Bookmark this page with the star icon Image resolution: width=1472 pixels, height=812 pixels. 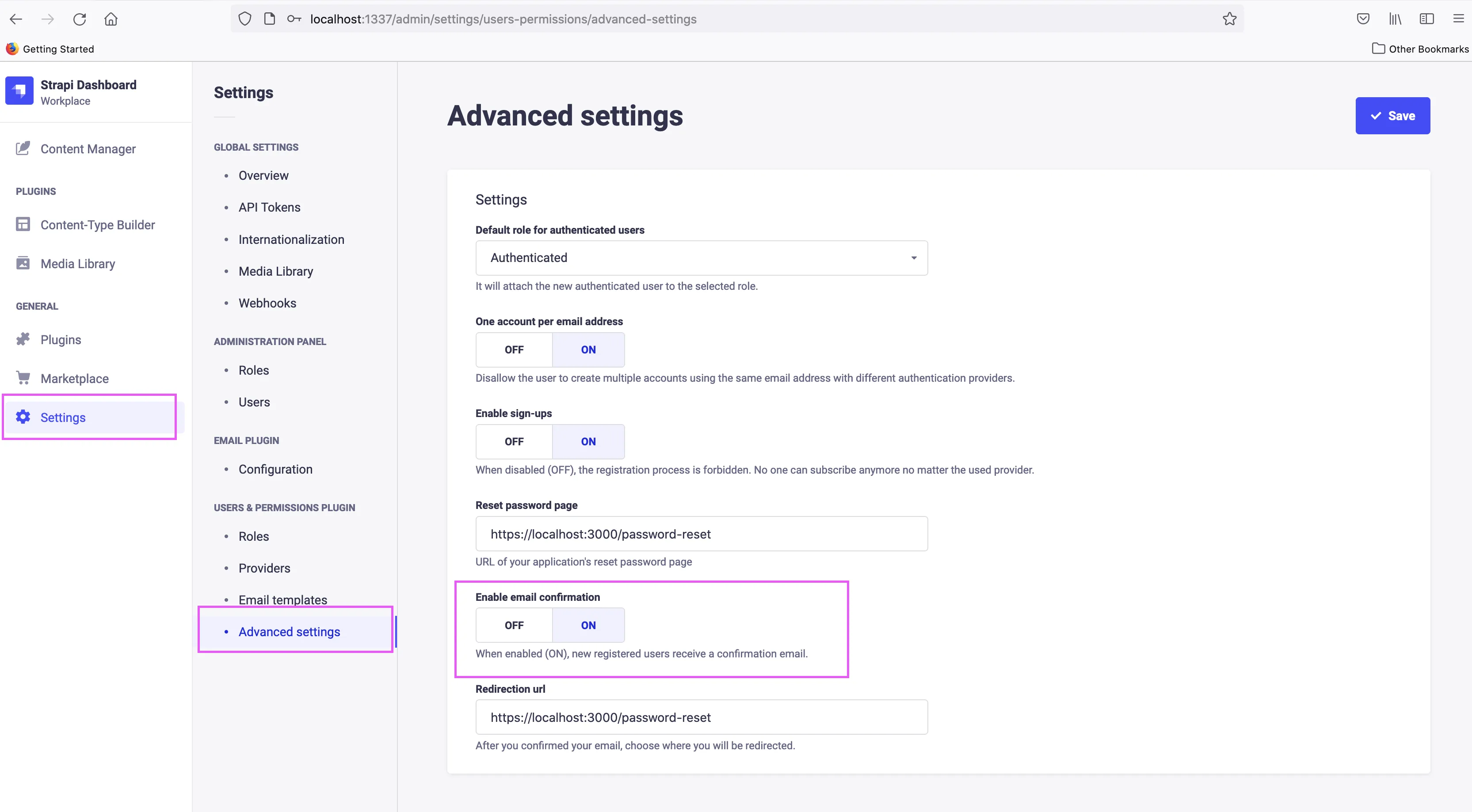(x=1229, y=19)
